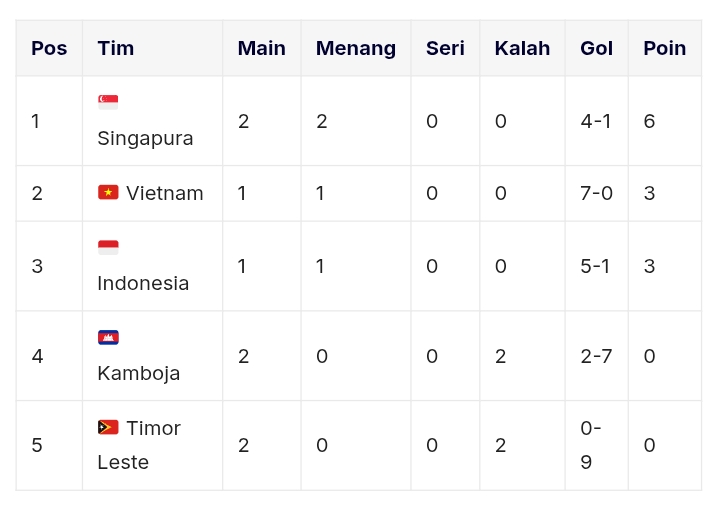
Task: Select the Indonesia team name
Action: 143,283
